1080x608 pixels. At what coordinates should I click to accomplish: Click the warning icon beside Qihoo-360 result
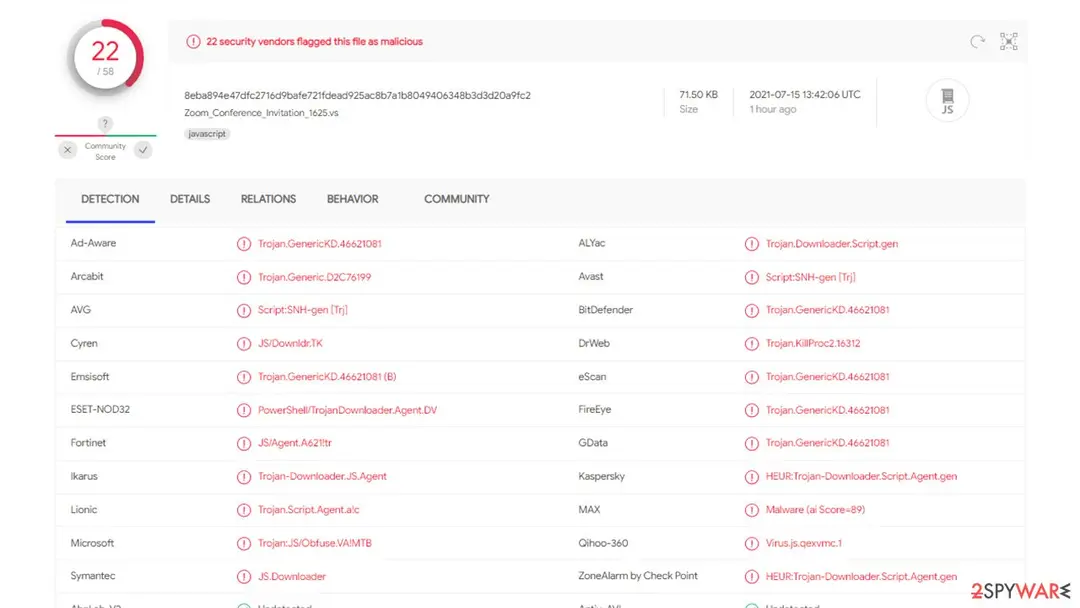click(x=751, y=543)
